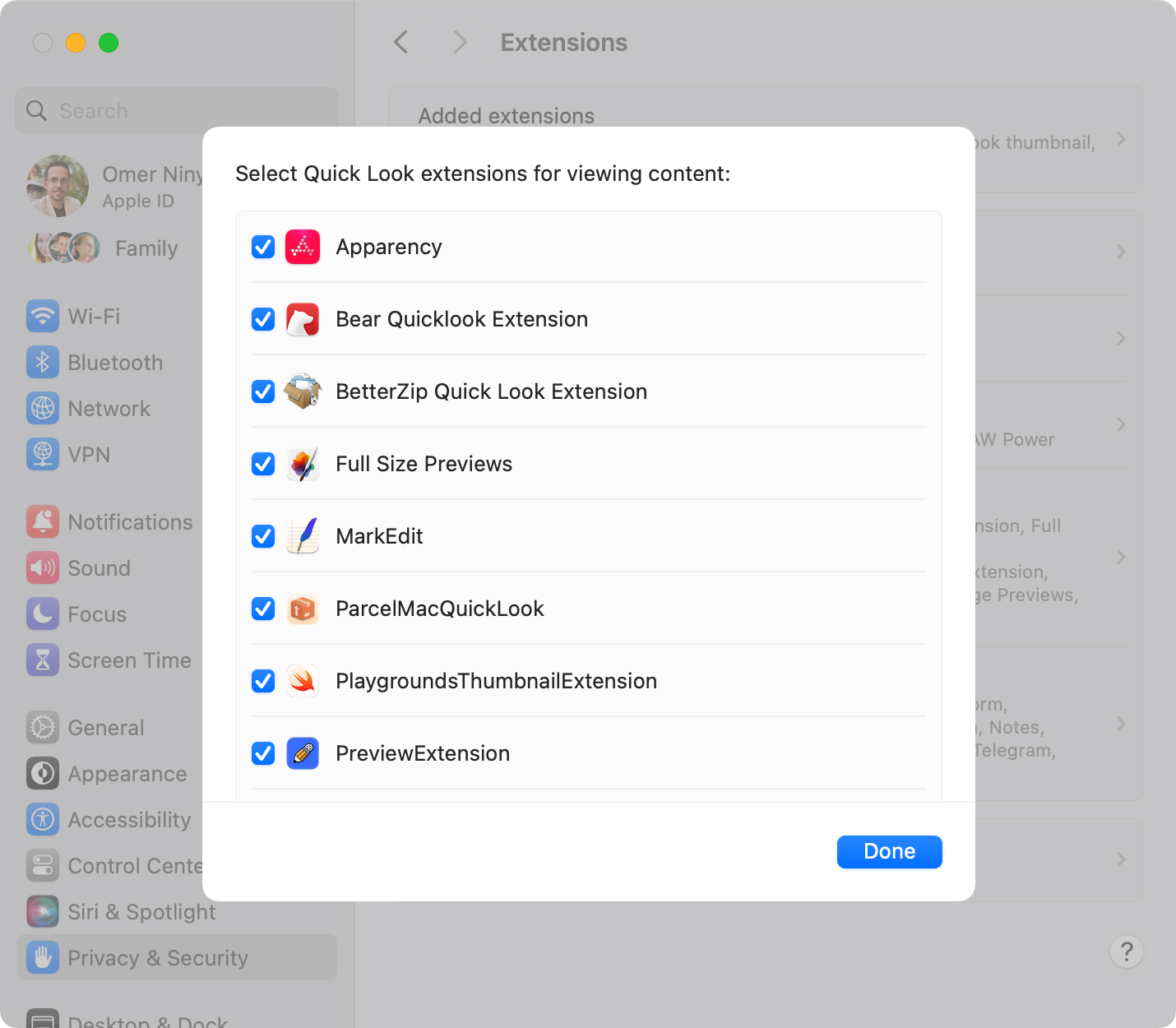Viewport: 1176px width, 1028px height.
Task: Toggle the PreviewExtension checkbox
Action: (x=263, y=753)
